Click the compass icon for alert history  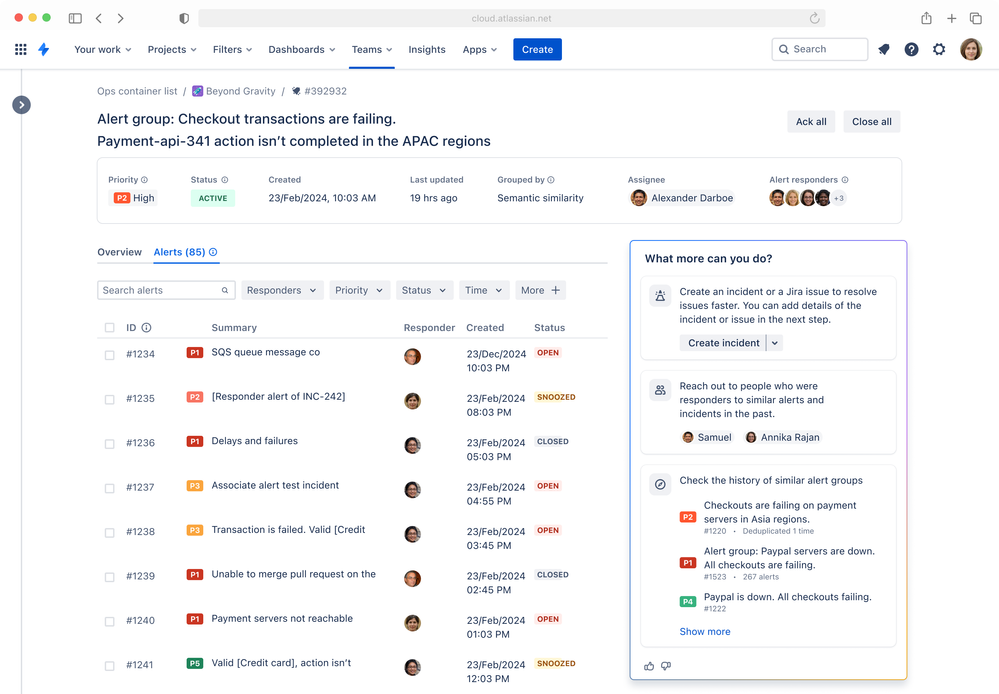coord(660,484)
